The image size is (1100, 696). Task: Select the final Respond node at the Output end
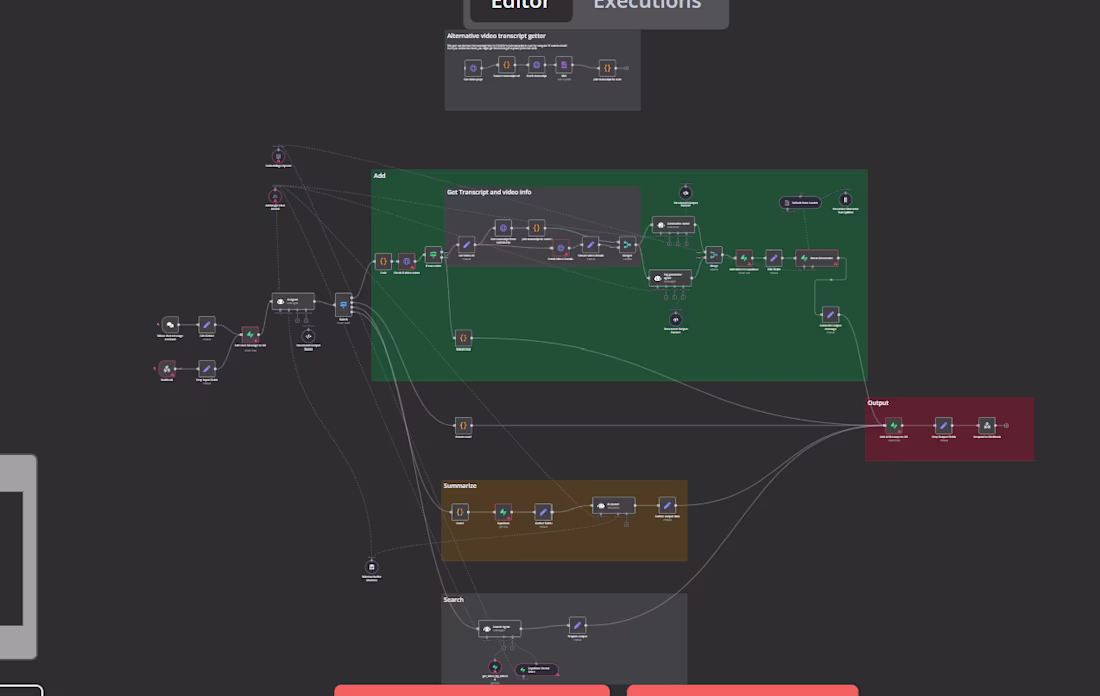click(x=987, y=426)
